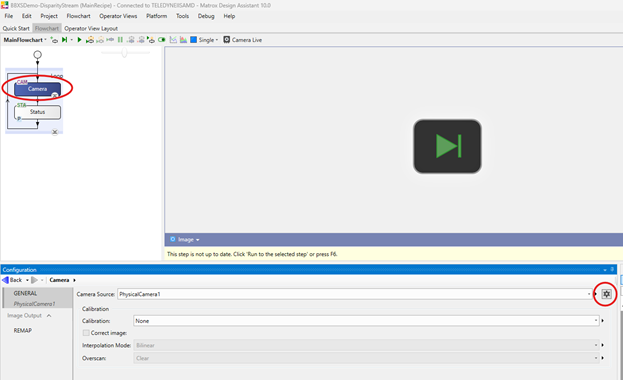
Task: Click the arrow beside Overscan
Action: coord(603,358)
